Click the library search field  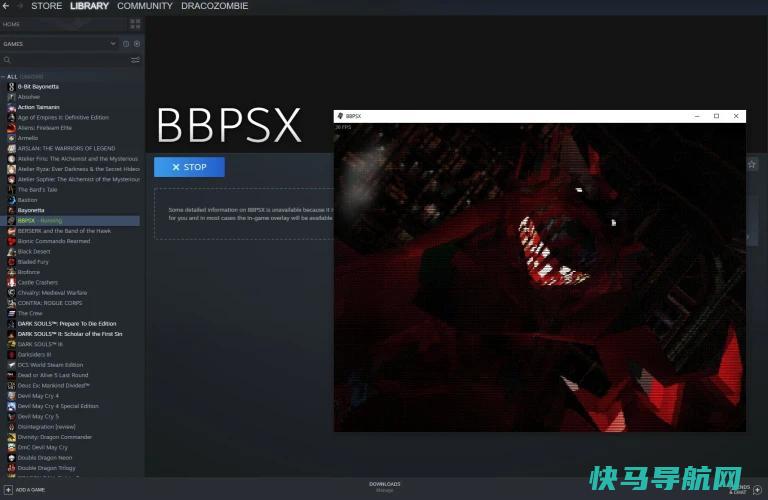pyautogui.click(x=66, y=60)
